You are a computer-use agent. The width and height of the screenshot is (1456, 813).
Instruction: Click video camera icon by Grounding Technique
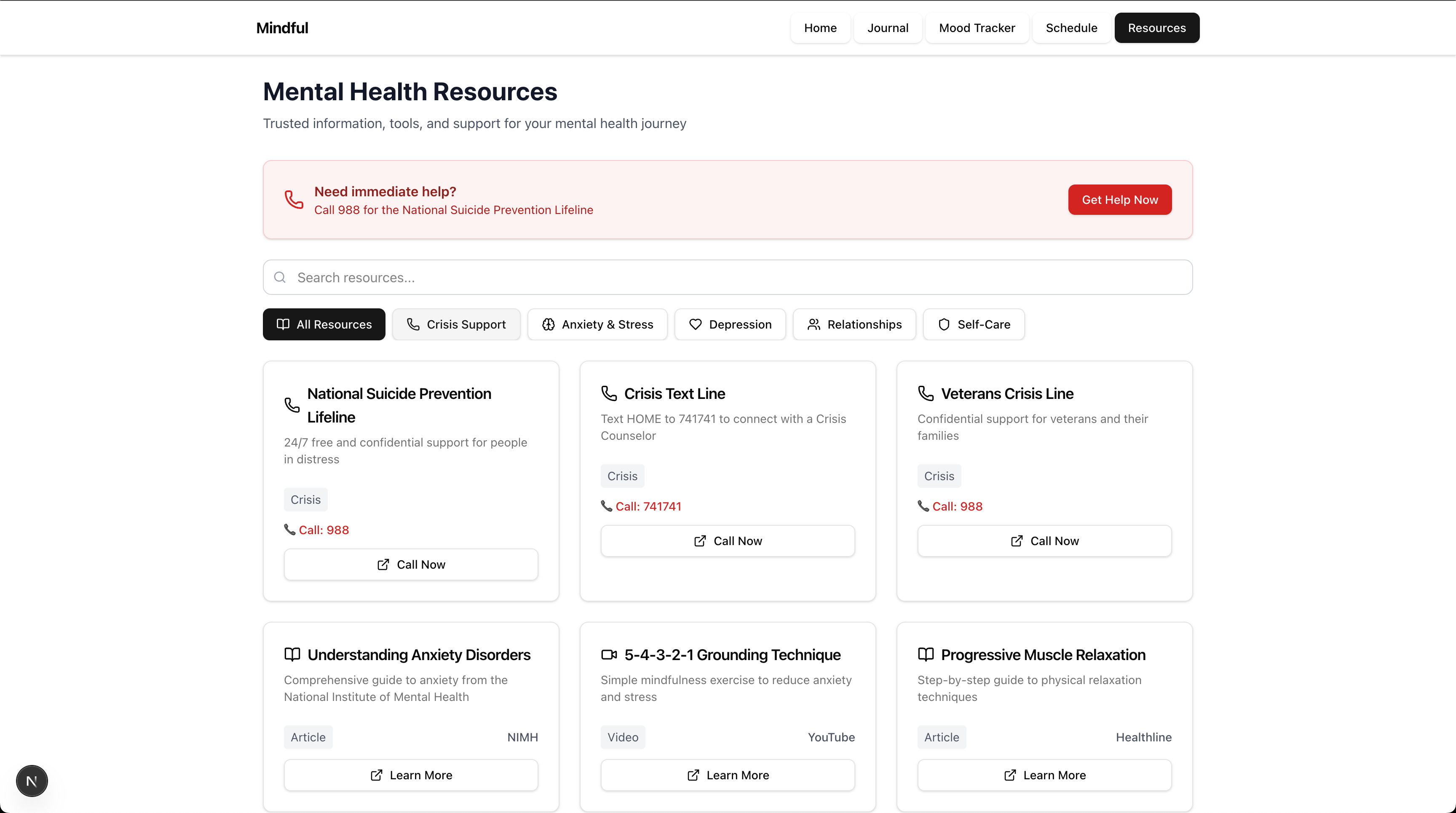[x=609, y=654]
